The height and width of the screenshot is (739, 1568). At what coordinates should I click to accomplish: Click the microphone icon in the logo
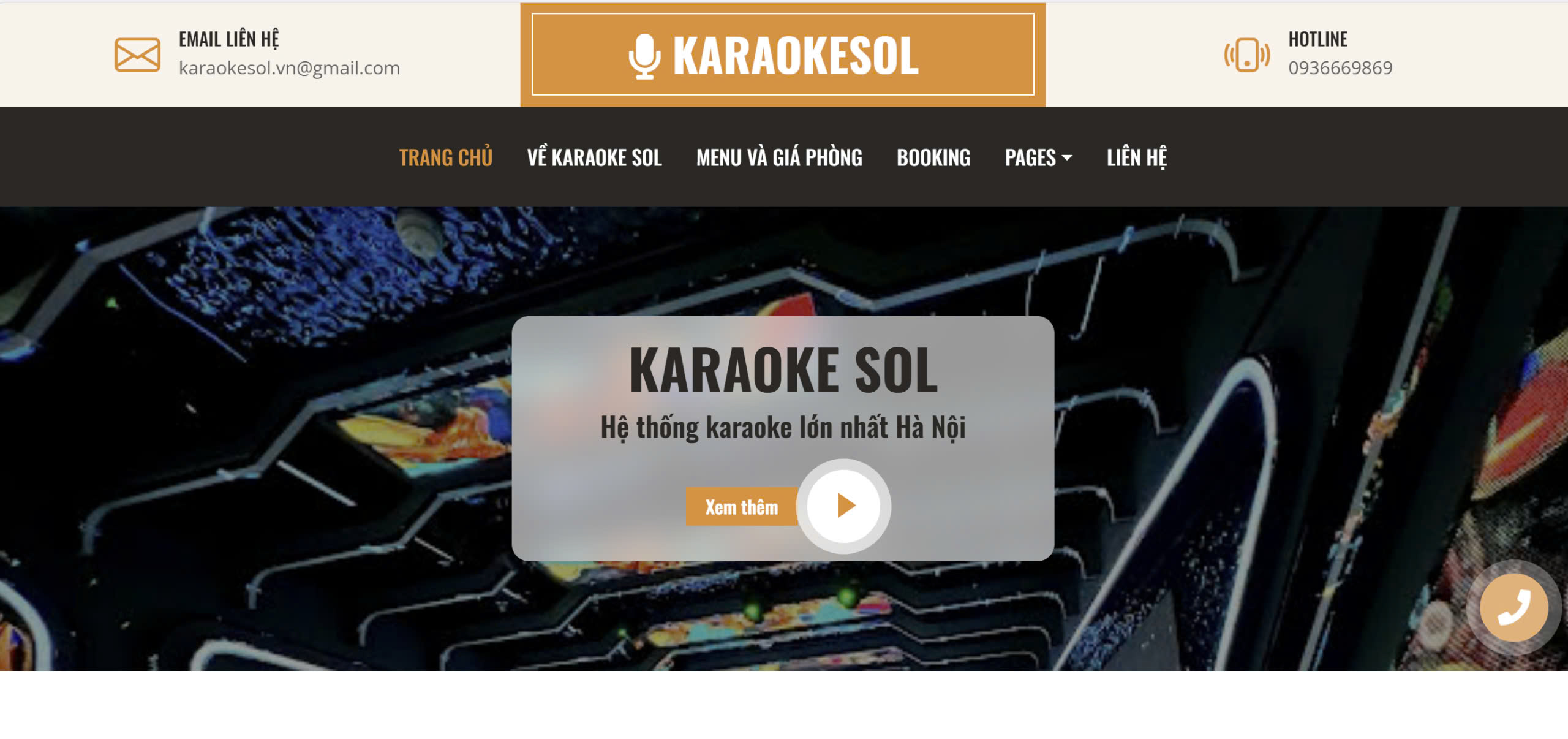644,56
